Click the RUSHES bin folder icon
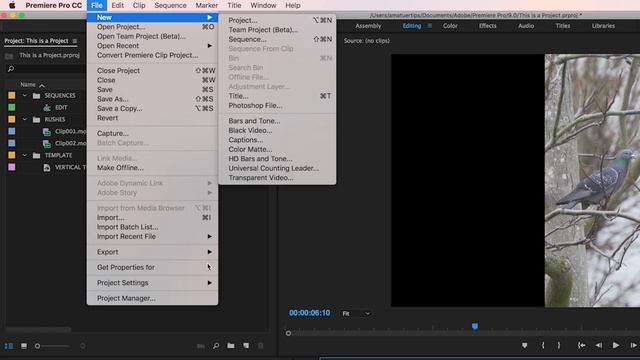This screenshot has width=640, height=360. click(36, 120)
